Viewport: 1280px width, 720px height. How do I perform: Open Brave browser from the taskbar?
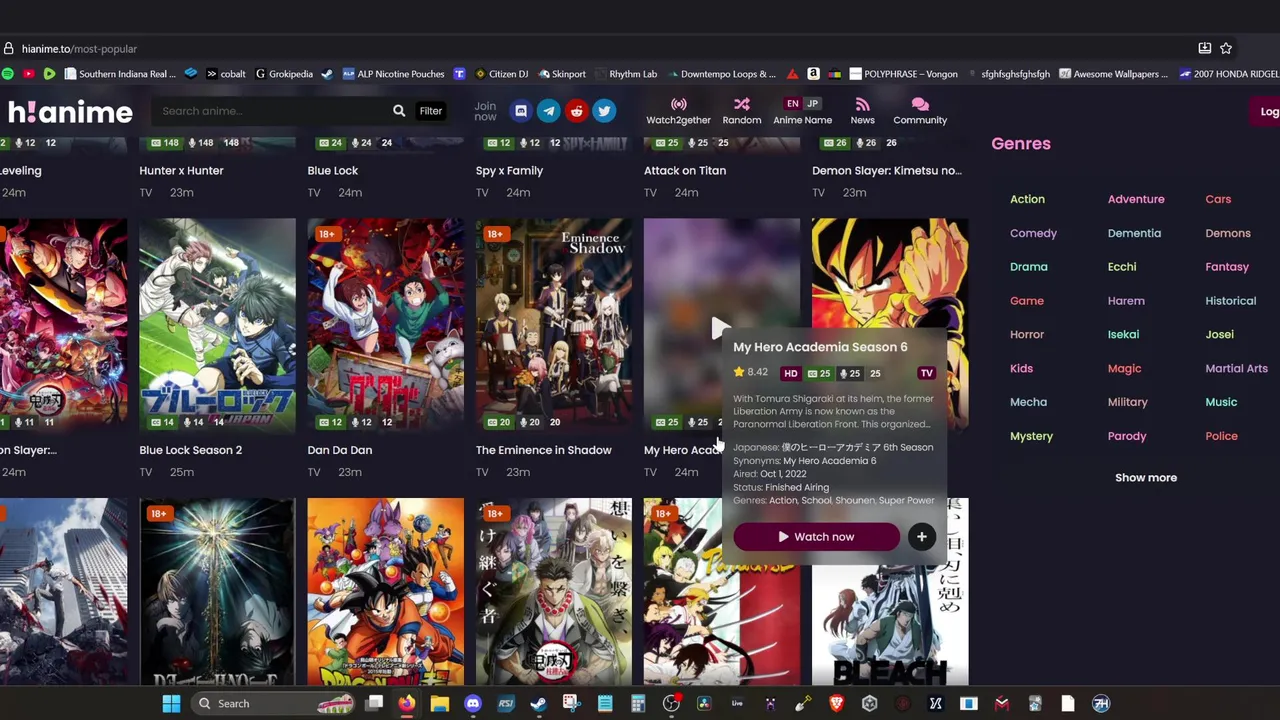click(x=836, y=703)
